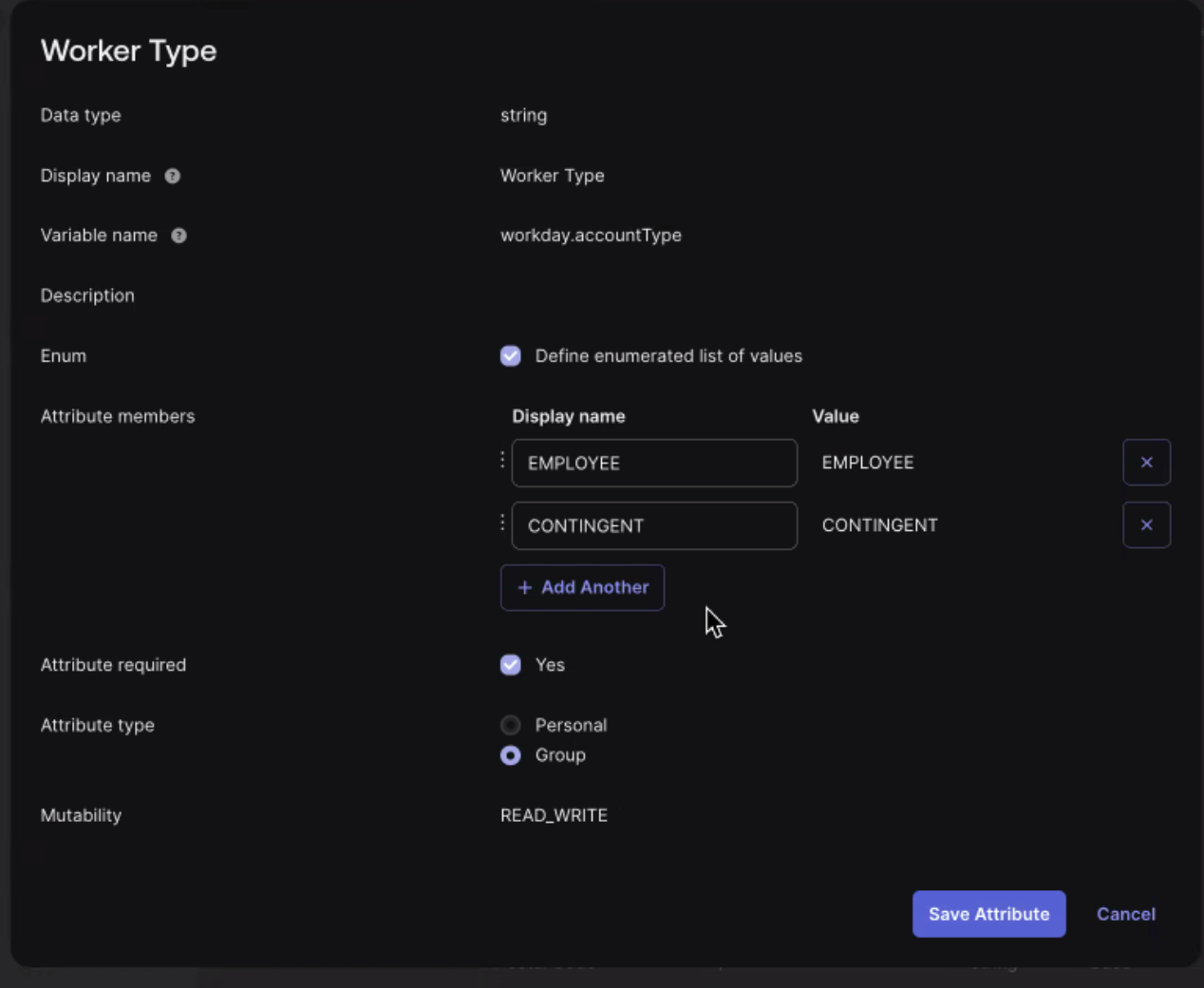Remove the CONTINGENT attribute member

(1146, 525)
